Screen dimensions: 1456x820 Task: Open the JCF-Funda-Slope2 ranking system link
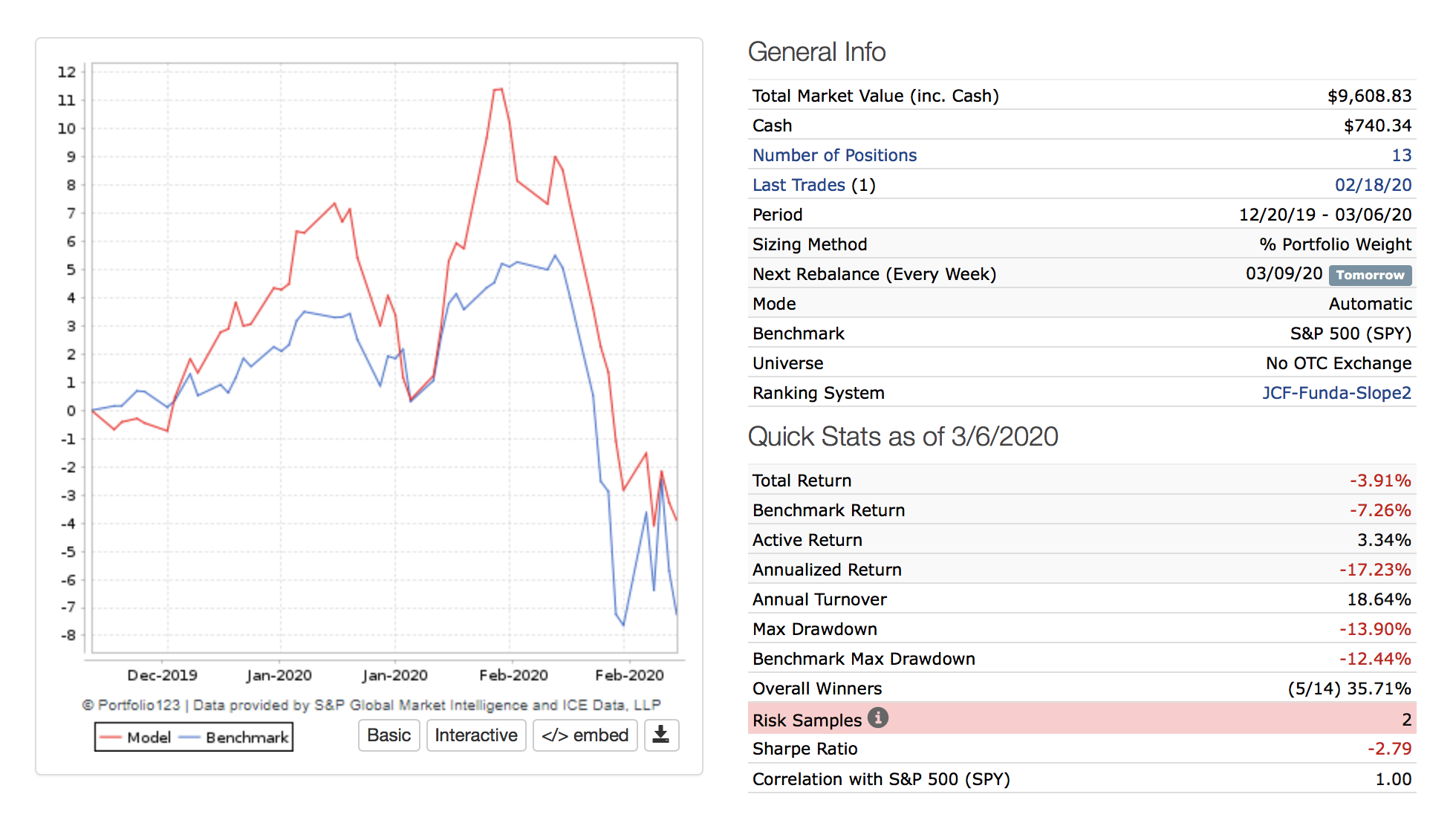(x=1336, y=393)
